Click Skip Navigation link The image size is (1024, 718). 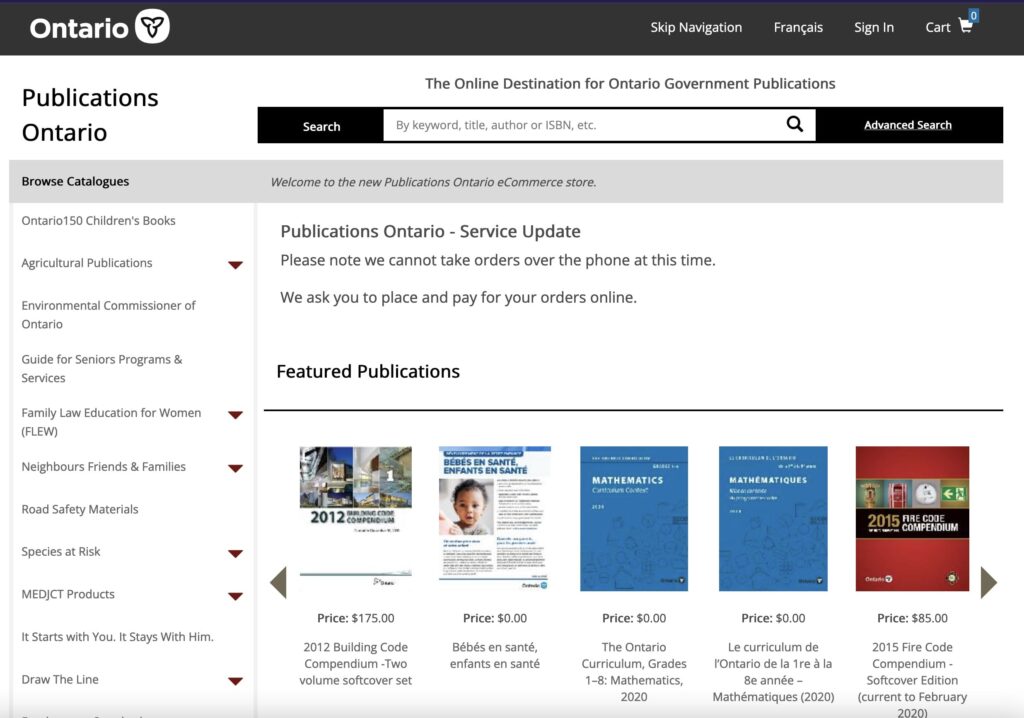click(x=696, y=27)
